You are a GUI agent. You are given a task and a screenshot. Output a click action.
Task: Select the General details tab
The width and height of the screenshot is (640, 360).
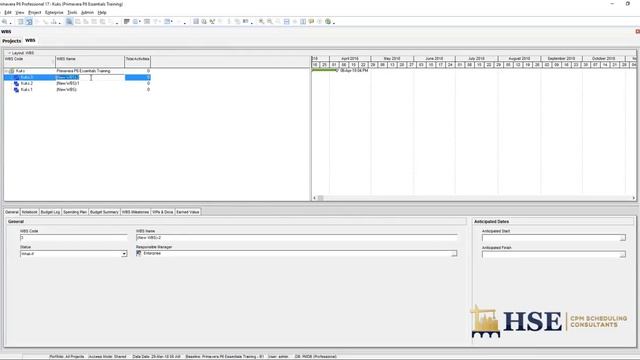[12, 212]
